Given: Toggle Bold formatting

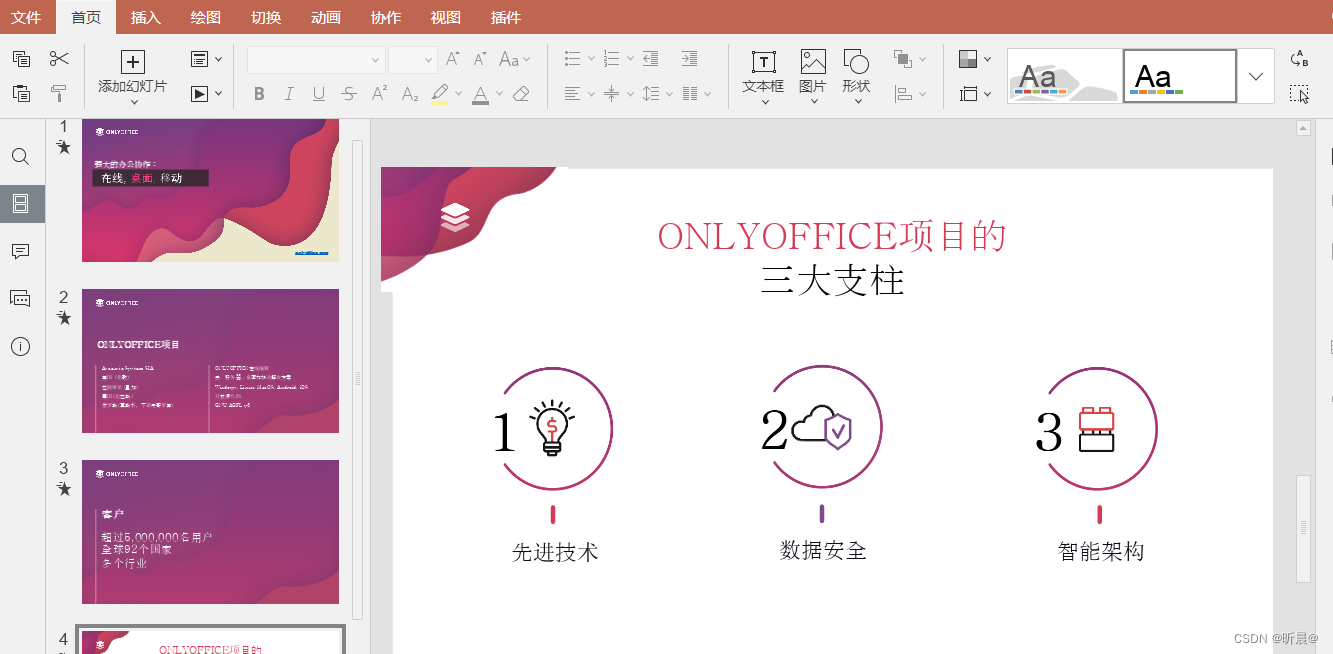Looking at the screenshot, I should (x=259, y=94).
